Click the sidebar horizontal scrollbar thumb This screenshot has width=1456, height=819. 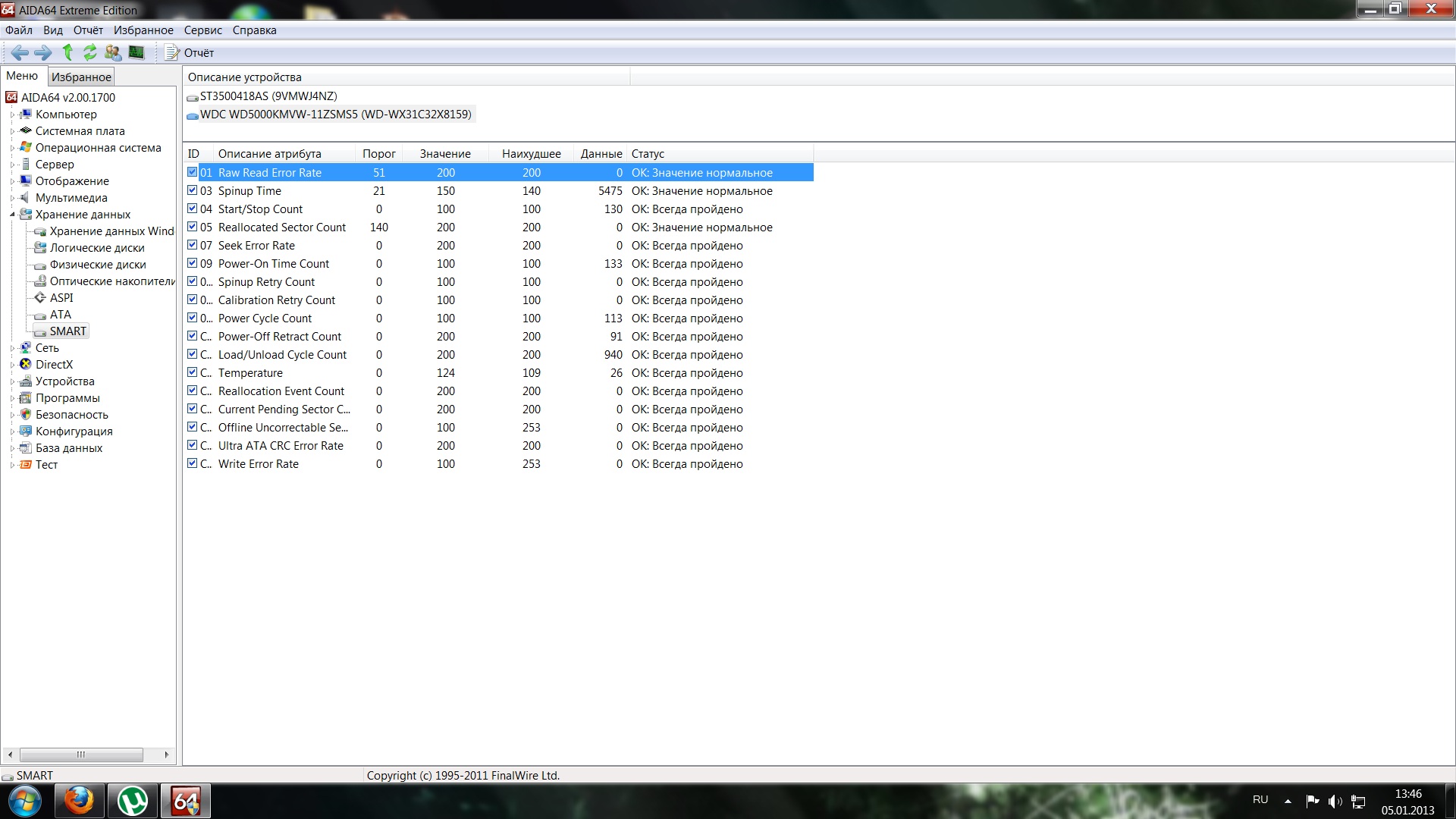click(x=81, y=755)
